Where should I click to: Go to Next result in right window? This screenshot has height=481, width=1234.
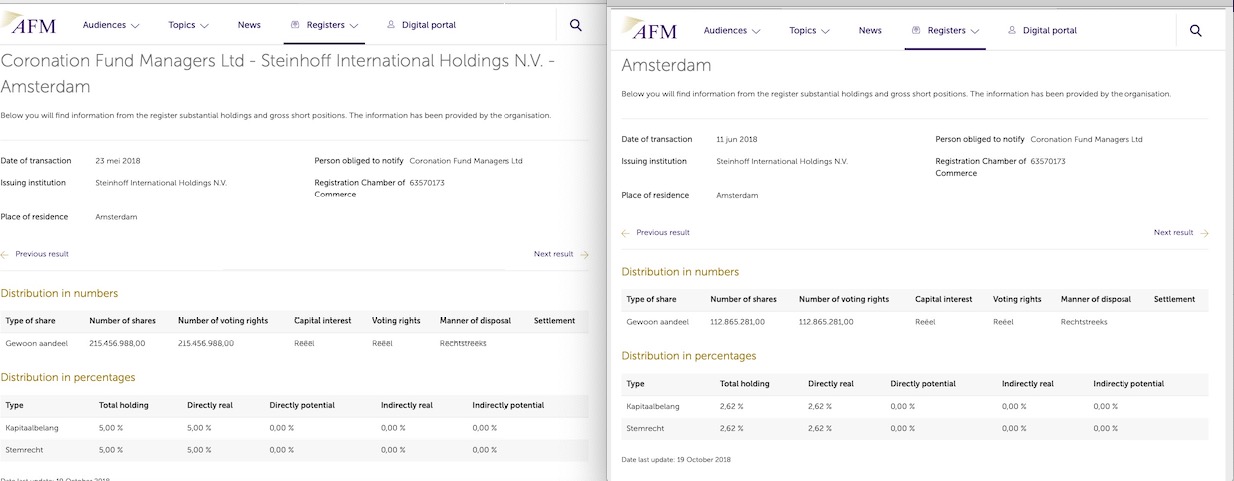1173,233
